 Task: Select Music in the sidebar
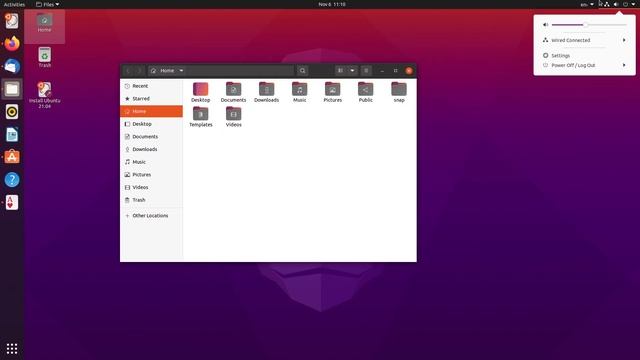[x=151, y=162]
